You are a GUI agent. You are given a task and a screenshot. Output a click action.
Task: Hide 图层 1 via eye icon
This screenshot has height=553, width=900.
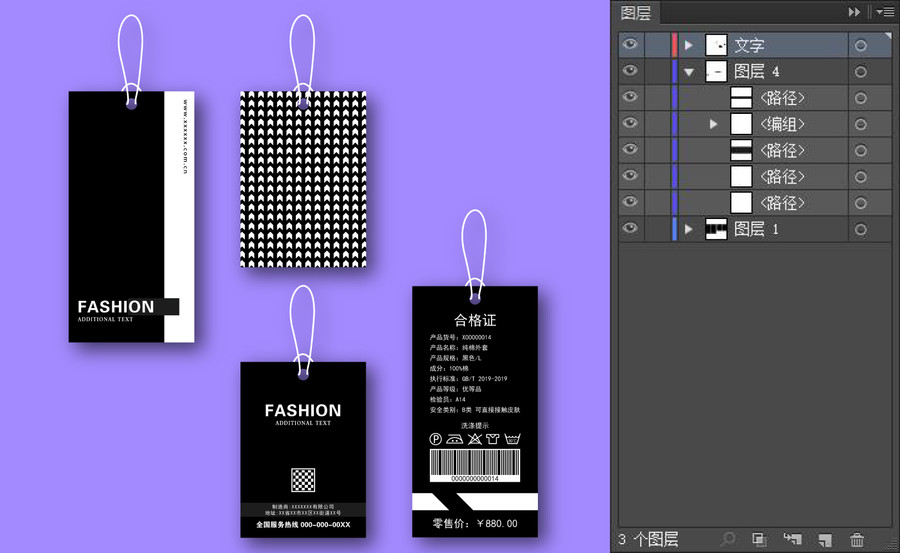[x=631, y=228]
